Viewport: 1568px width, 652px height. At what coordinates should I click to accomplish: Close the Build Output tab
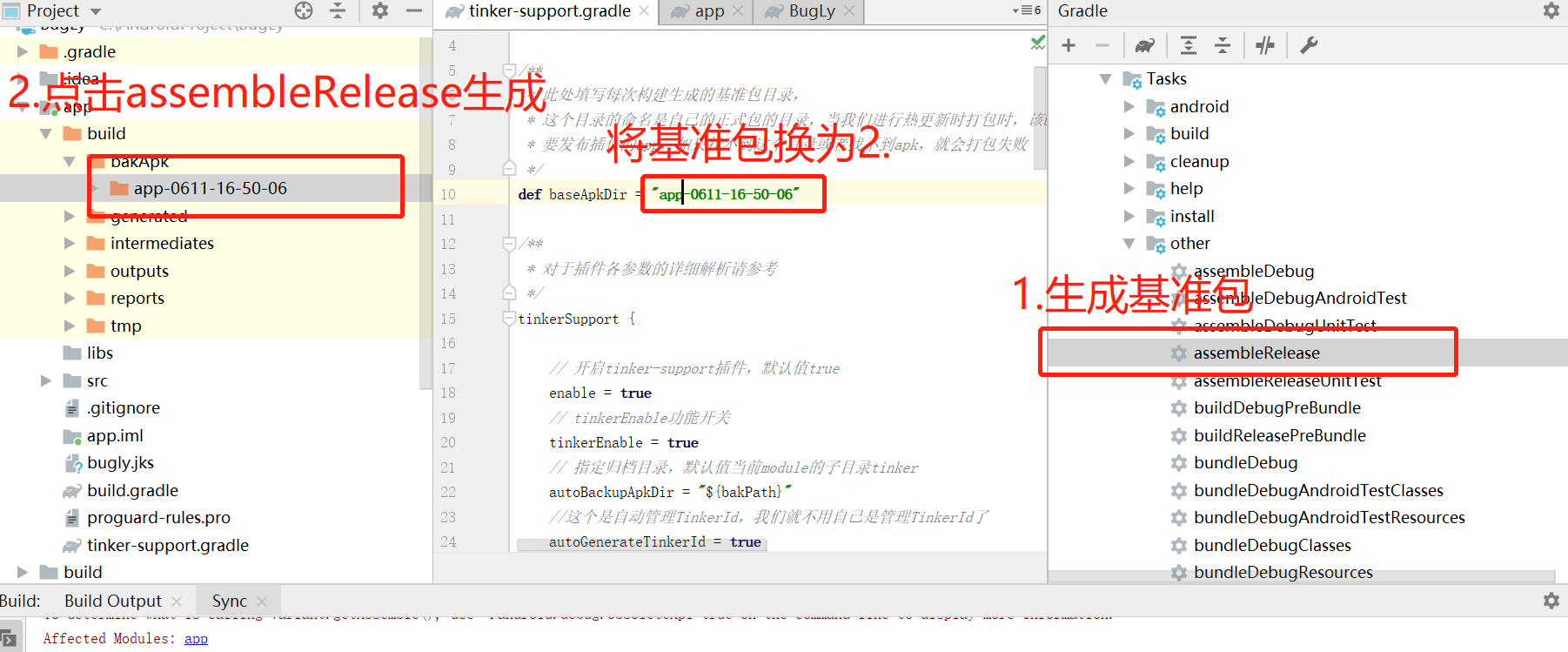click(177, 602)
